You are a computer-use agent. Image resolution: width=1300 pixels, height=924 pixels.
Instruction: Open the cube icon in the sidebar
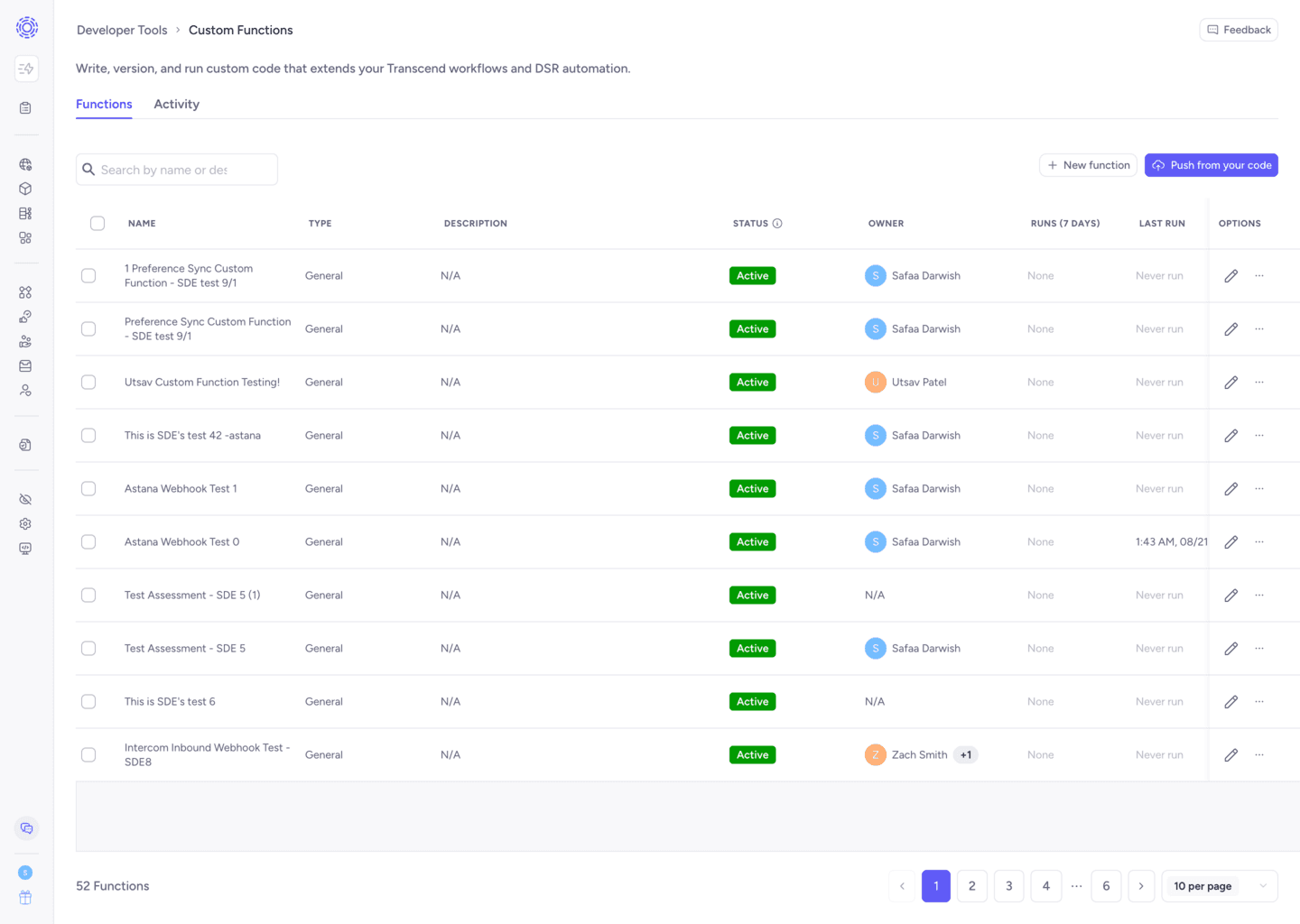(25, 189)
